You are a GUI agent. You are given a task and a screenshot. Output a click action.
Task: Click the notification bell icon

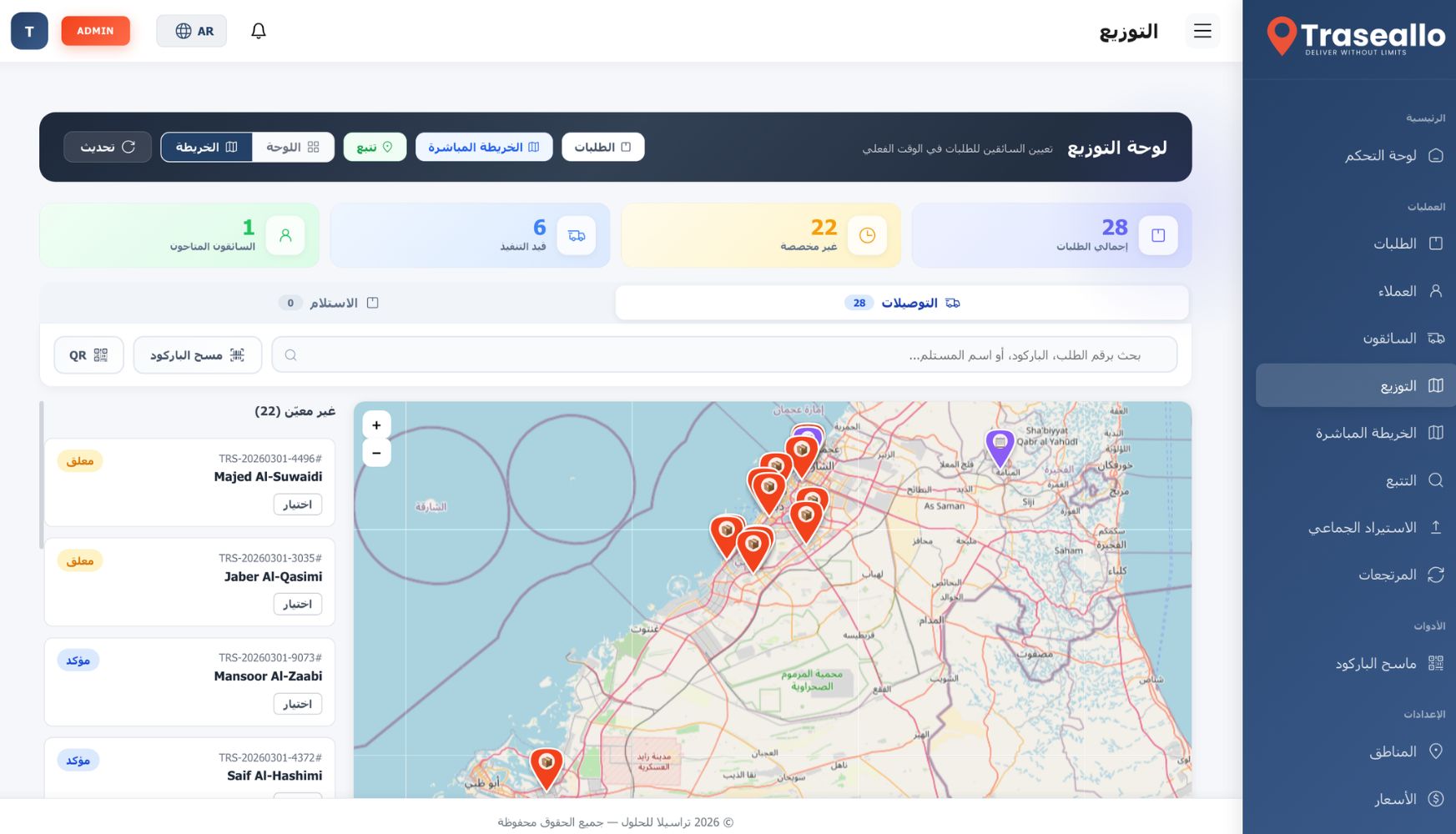[x=259, y=31]
